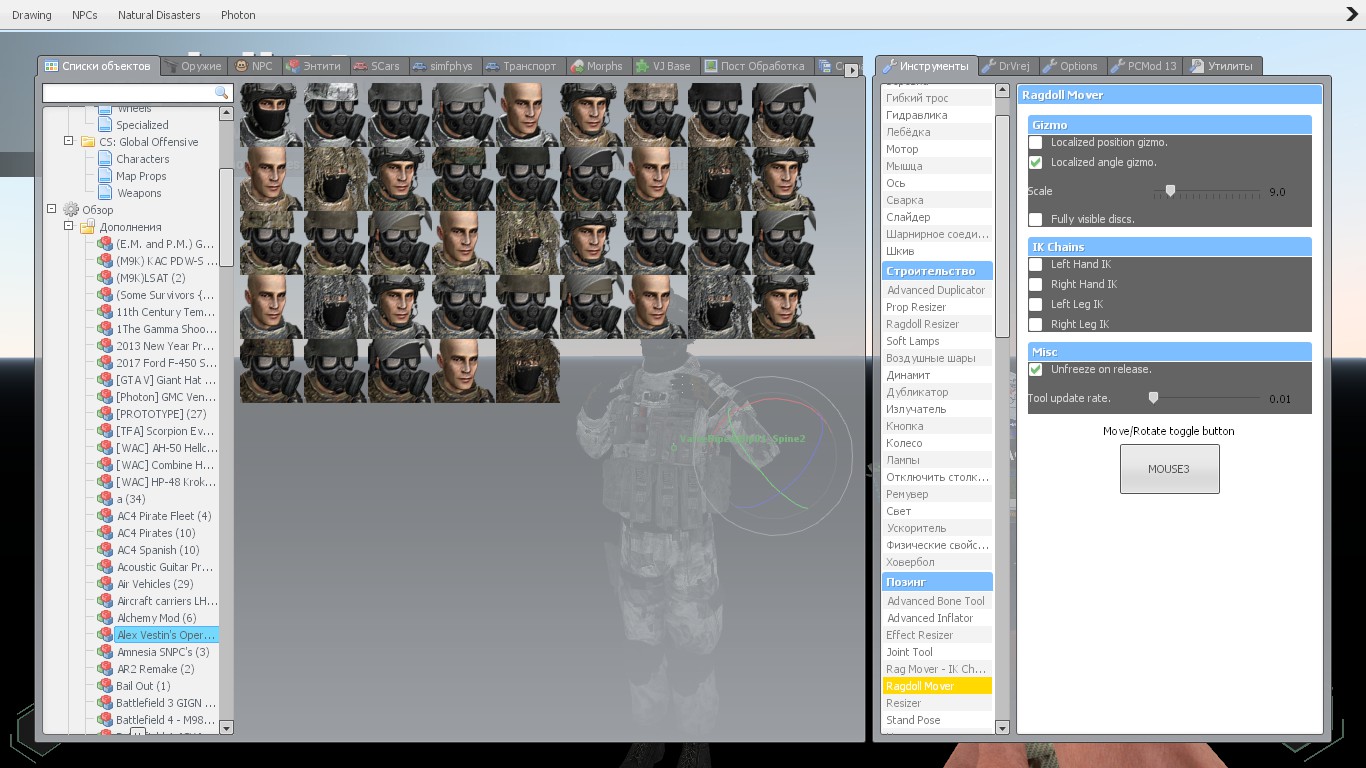The width and height of the screenshot is (1366, 768).
Task: Open the Утилиты tab with the page icon
Action: pos(1222,66)
